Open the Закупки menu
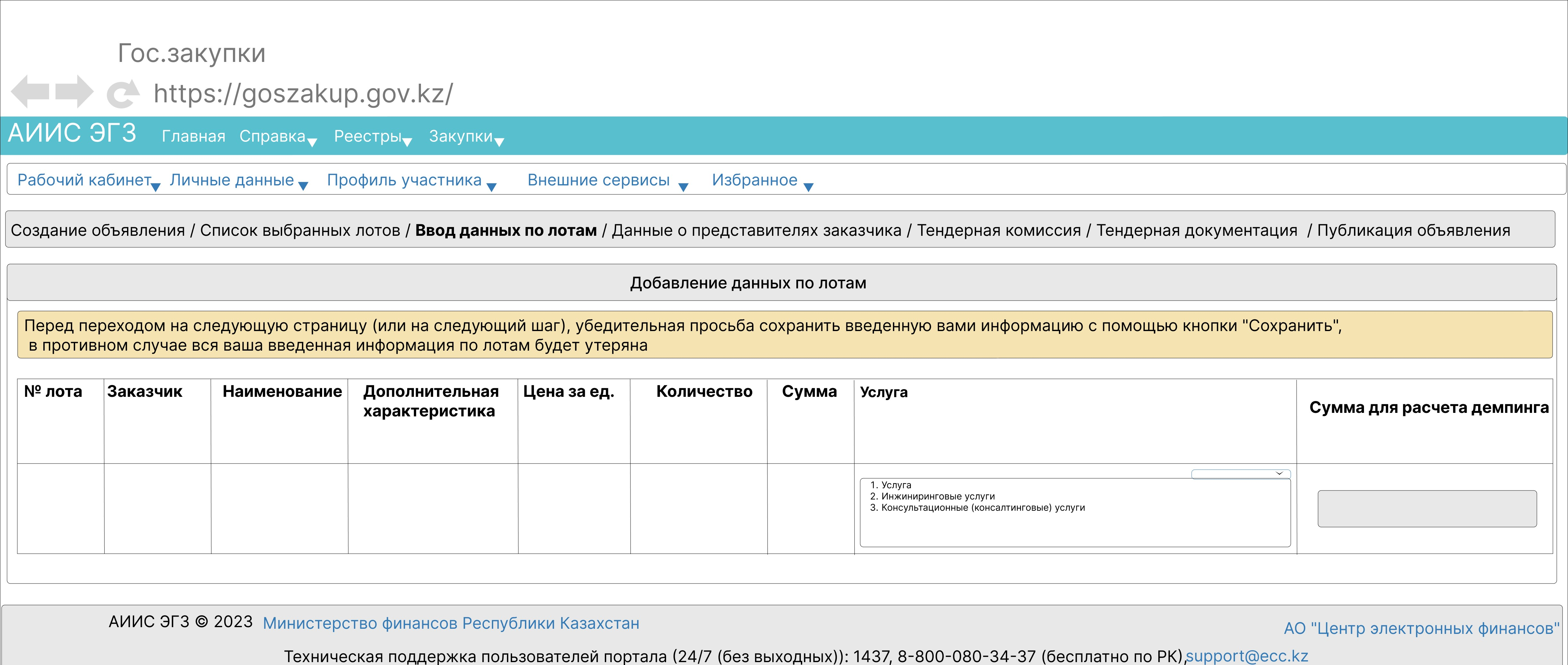The image size is (1568, 665). point(461,136)
